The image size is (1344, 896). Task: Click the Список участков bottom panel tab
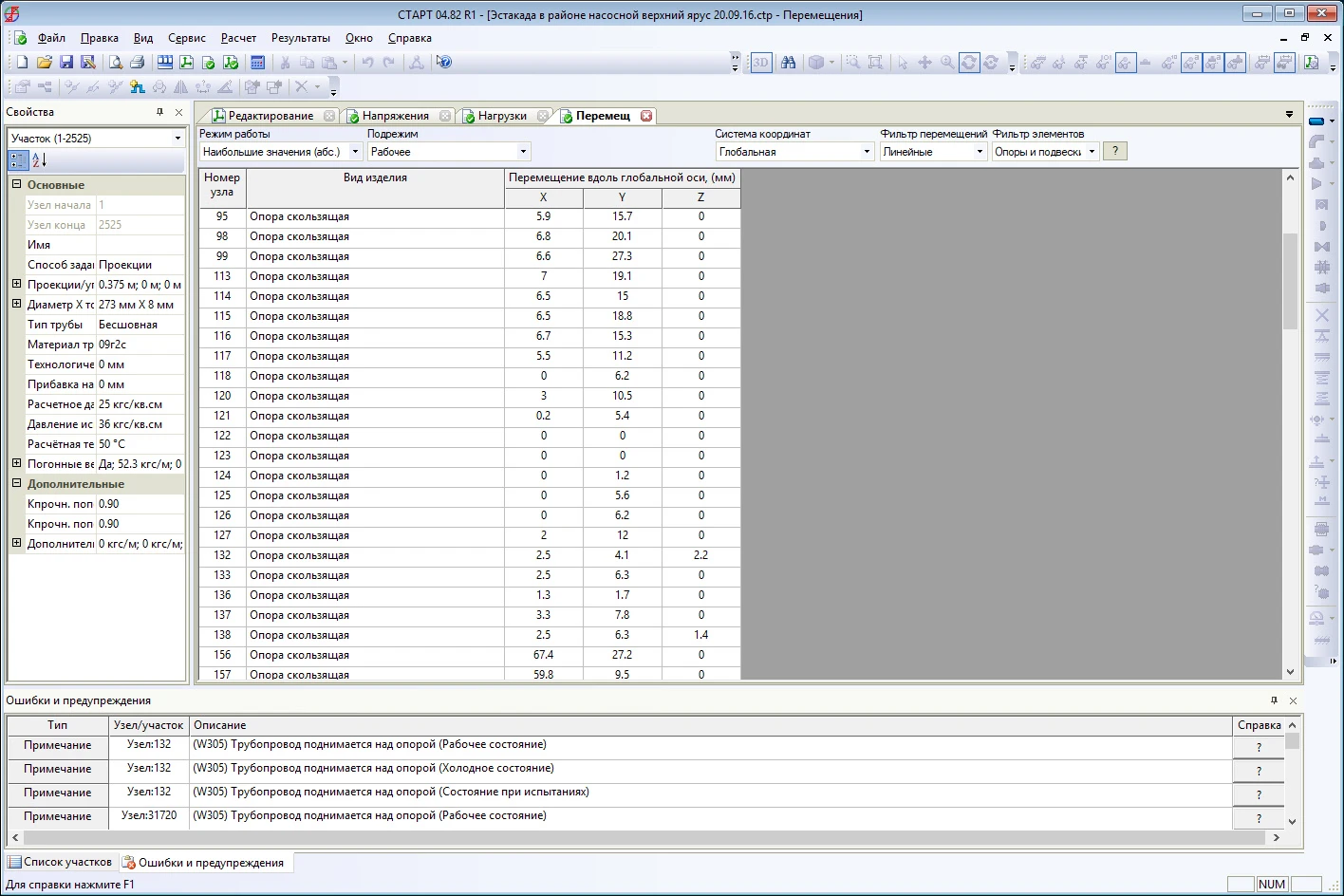(x=60, y=862)
